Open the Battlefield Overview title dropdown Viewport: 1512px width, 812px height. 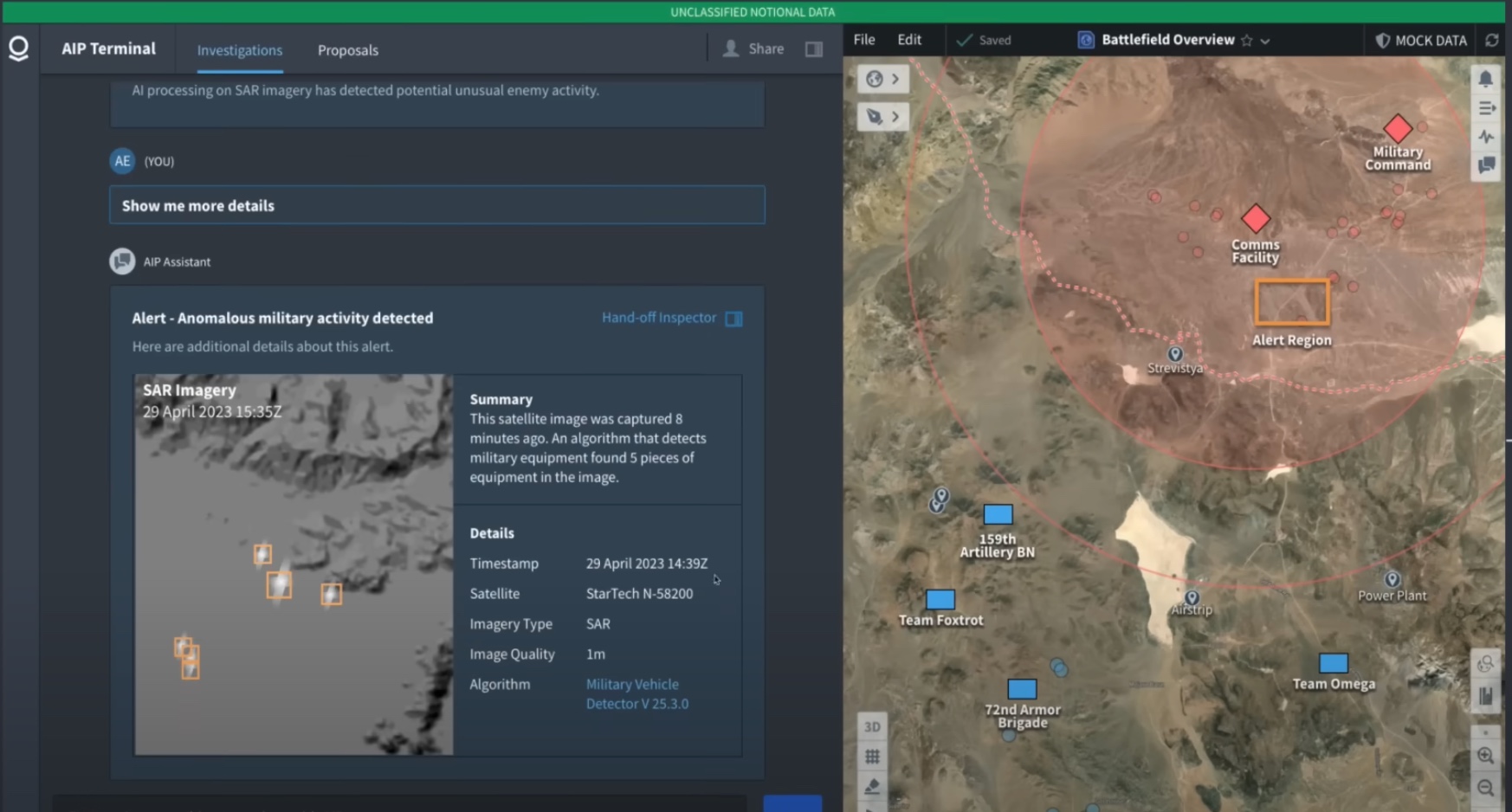coord(1265,41)
